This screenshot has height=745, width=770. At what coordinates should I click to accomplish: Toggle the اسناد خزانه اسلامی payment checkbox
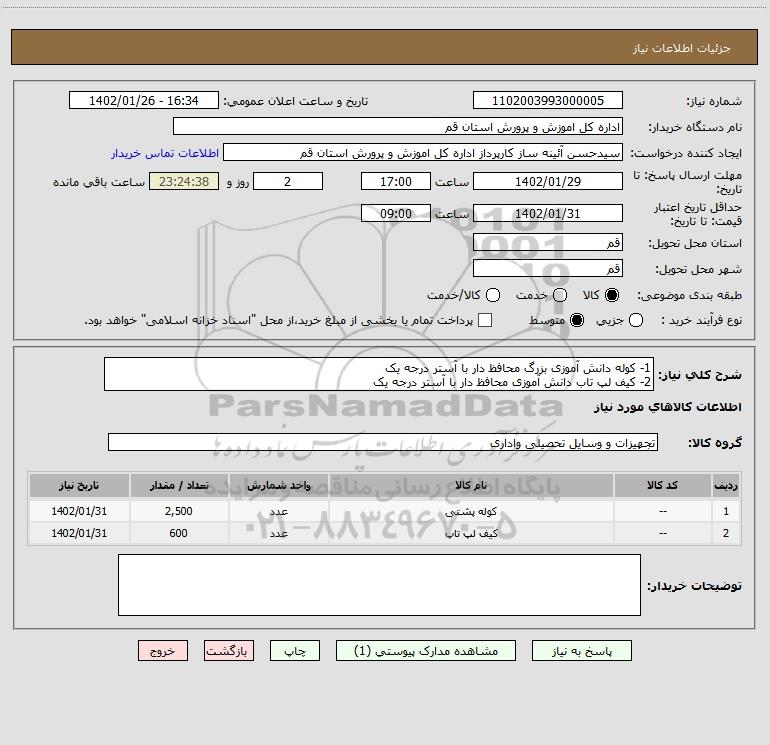click(x=485, y=320)
